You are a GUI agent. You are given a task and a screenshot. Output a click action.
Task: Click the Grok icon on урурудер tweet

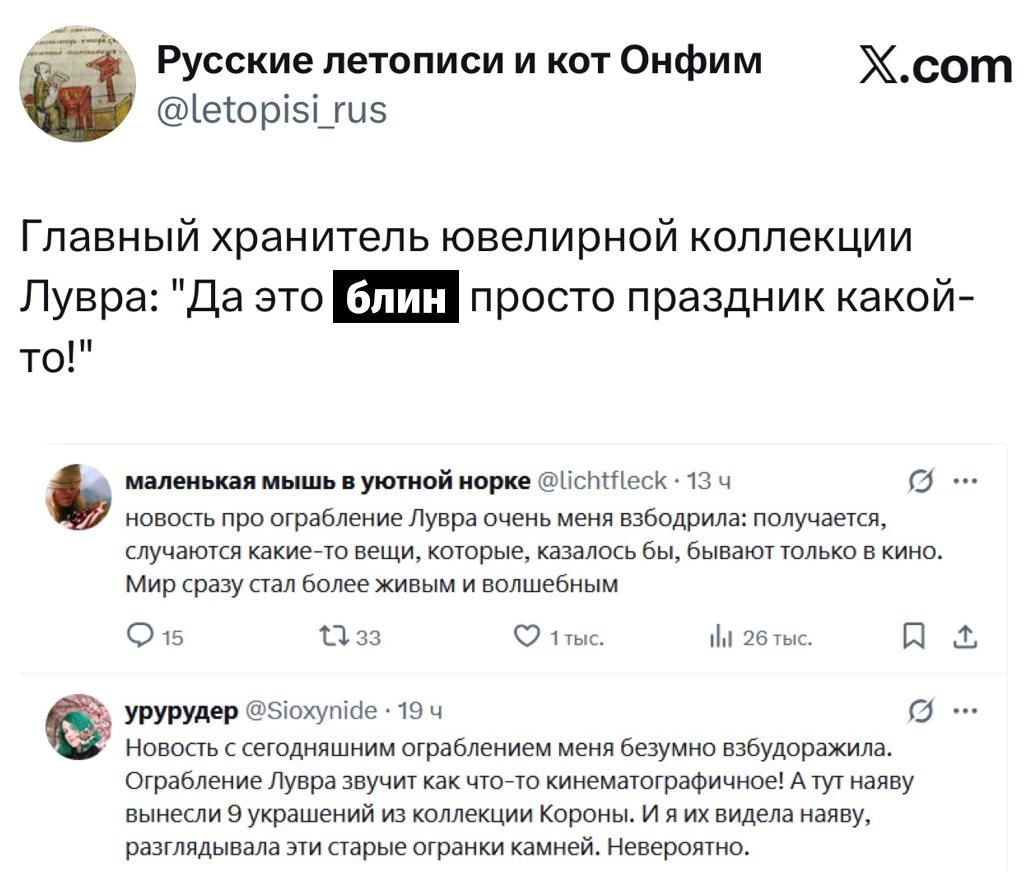(916, 712)
